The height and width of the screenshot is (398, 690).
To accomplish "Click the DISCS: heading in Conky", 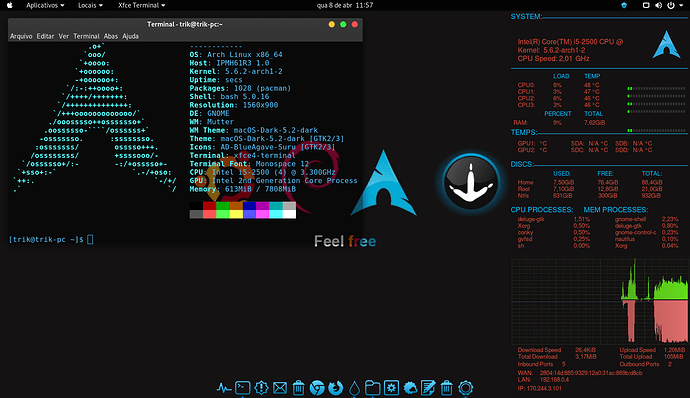I will (522, 164).
